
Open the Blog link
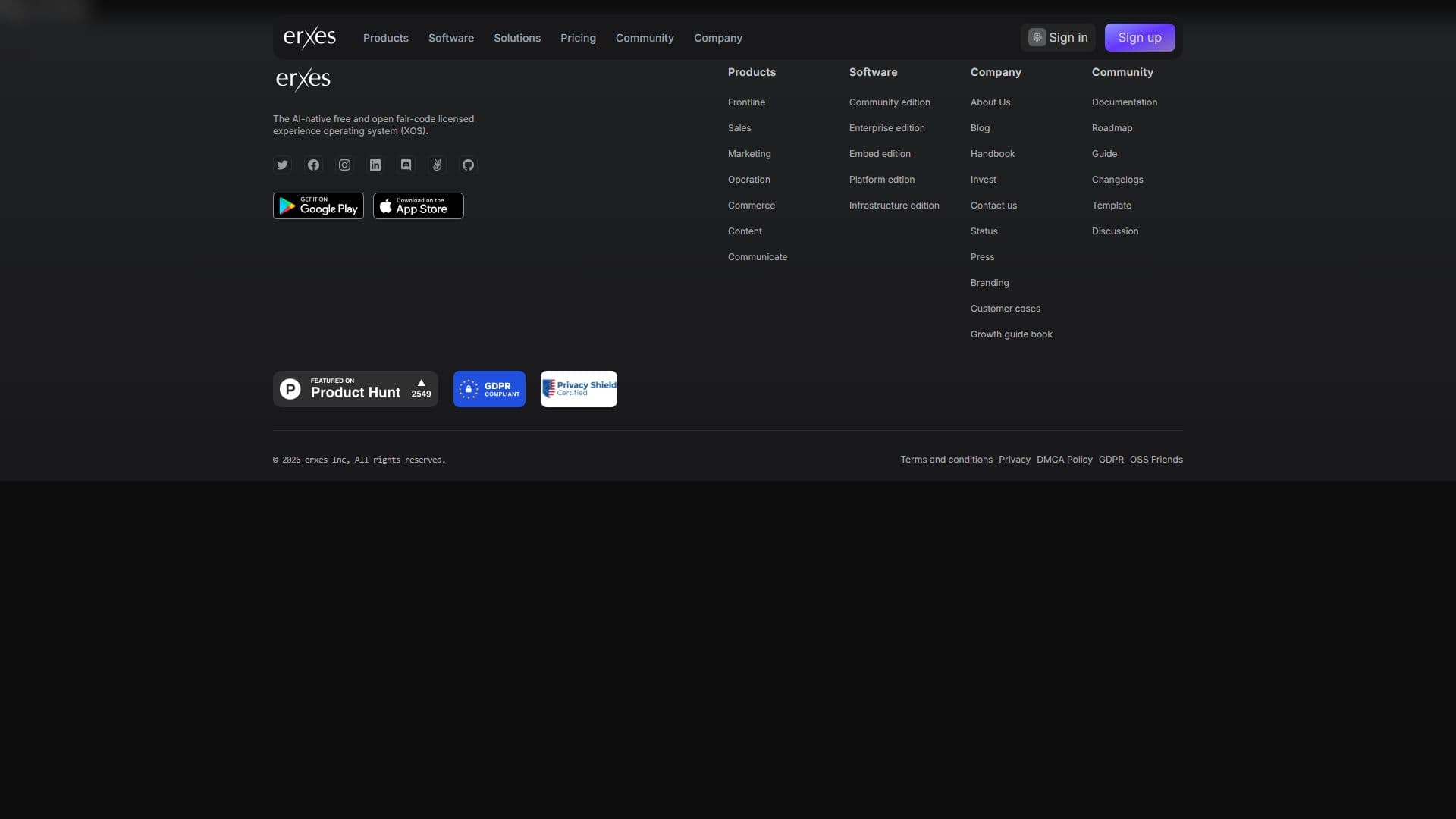click(x=980, y=128)
